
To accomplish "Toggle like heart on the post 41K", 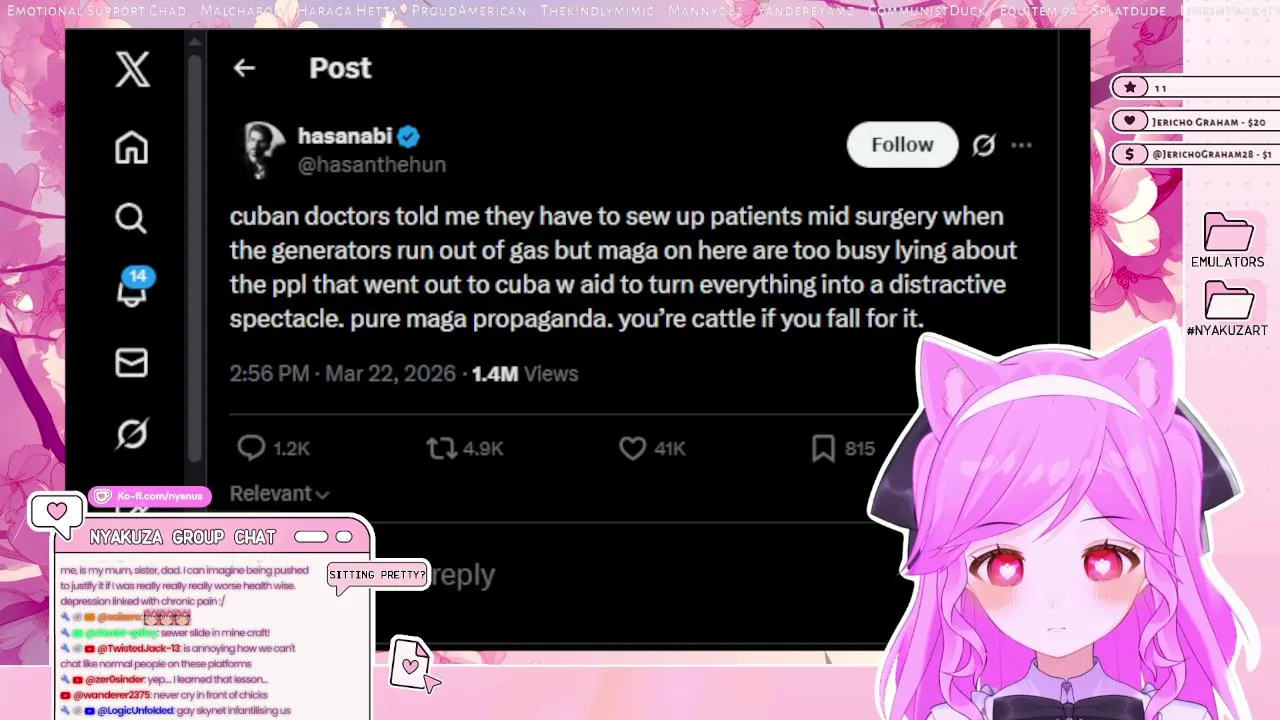I will [x=652, y=448].
